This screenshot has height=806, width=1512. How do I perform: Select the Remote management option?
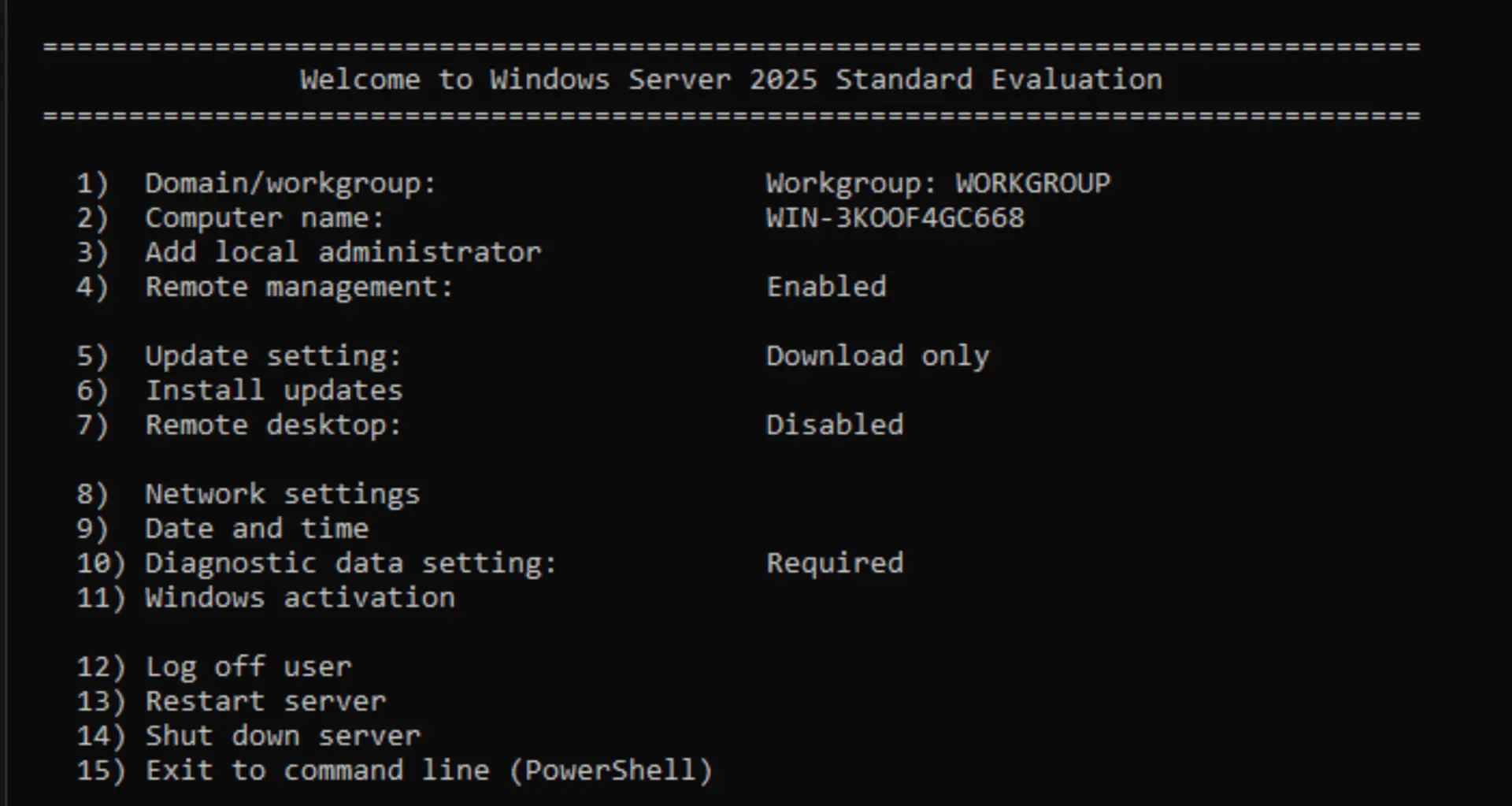coord(299,287)
